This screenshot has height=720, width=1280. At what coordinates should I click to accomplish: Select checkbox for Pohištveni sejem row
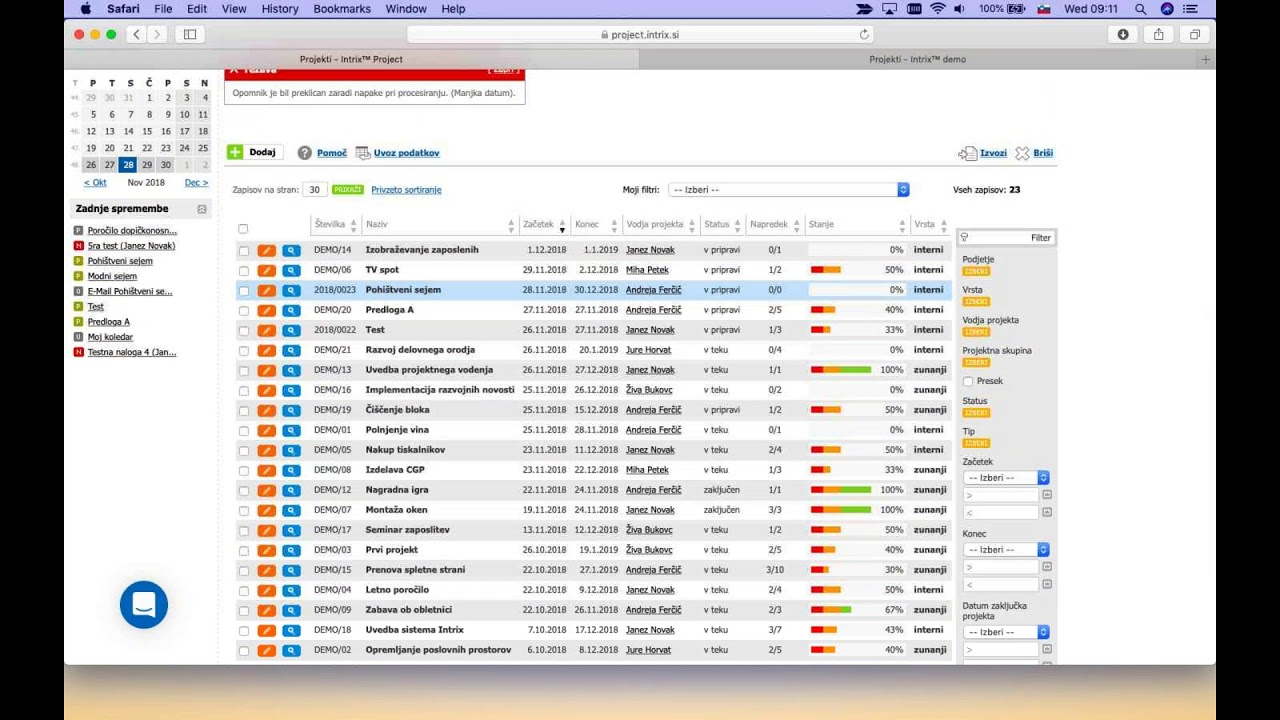click(243, 290)
